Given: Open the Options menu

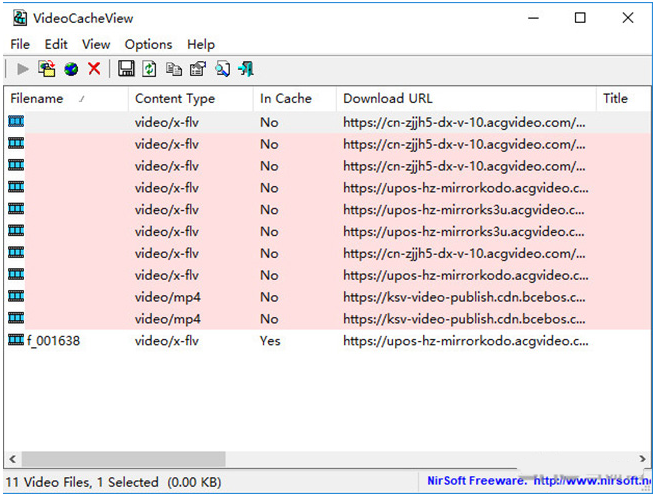Looking at the screenshot, I should pos(148,44).
